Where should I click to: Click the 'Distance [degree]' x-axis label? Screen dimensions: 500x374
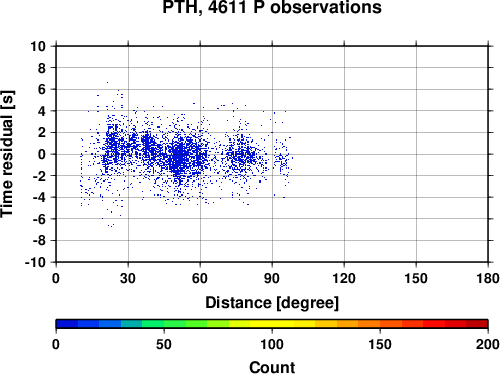tap(272, 303)
